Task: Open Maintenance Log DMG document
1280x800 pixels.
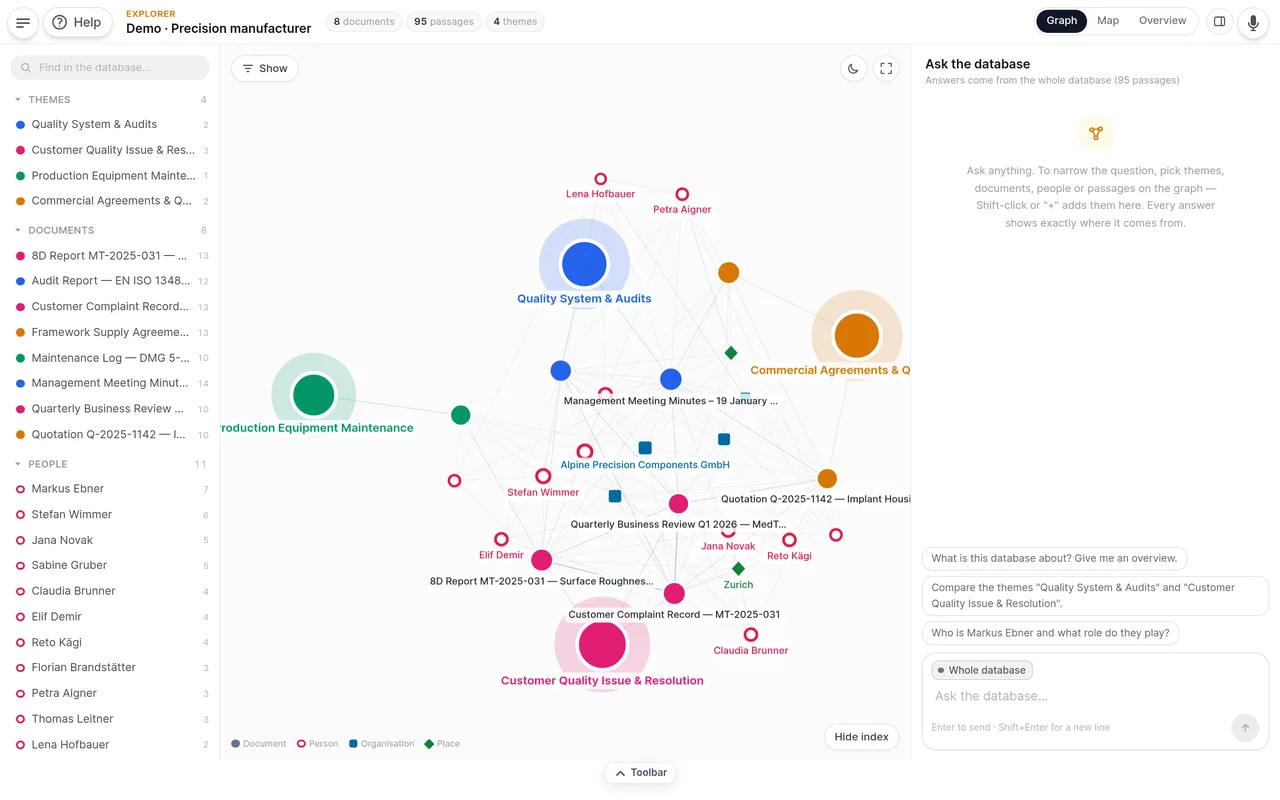Action: (110, 358)
